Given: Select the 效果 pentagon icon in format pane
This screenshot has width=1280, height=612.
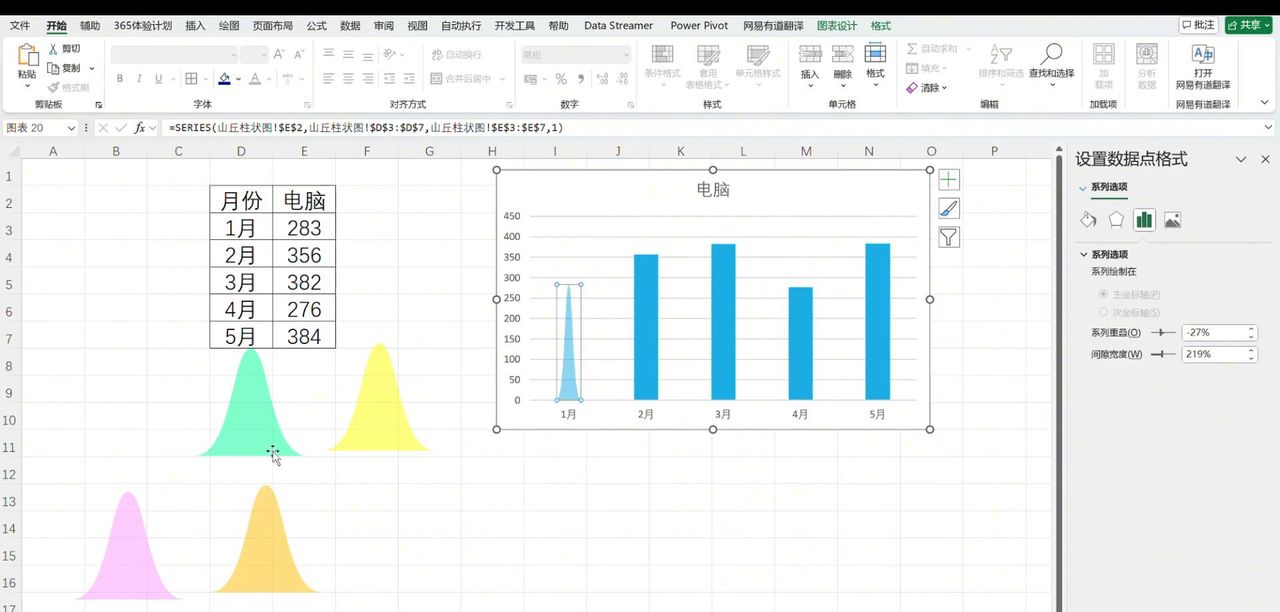Looking at the screenshot, I should click(1116, 218).
